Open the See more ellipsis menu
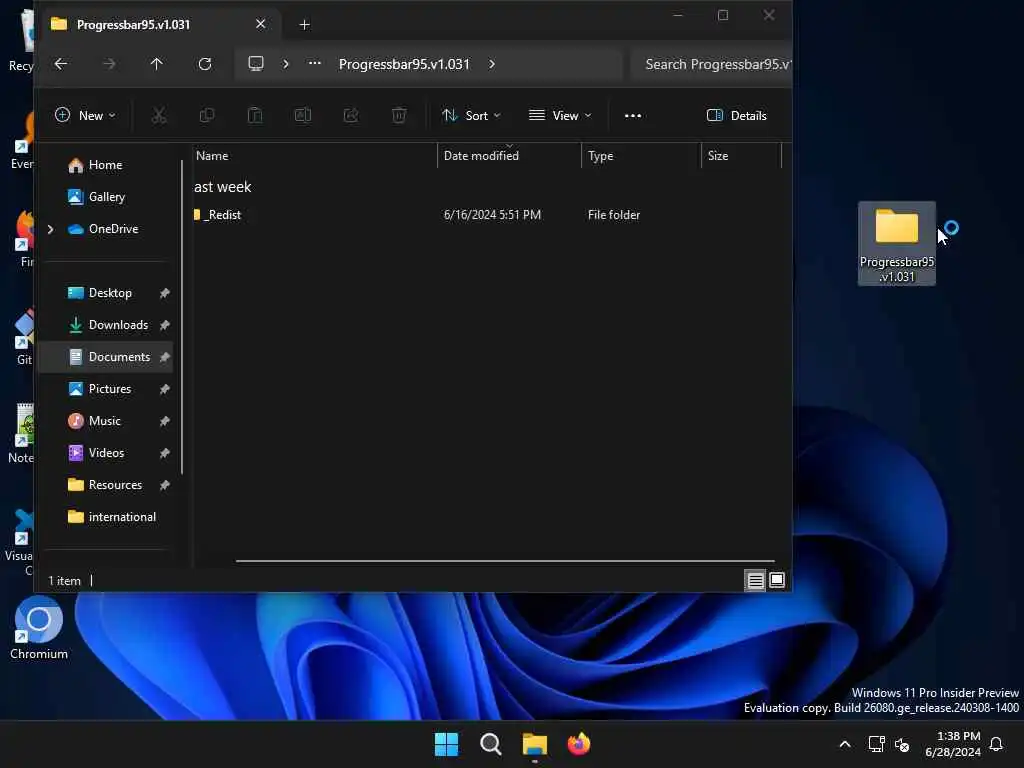Image resolution: width=1024 pixels, height=768 pixels. [633, 116]
